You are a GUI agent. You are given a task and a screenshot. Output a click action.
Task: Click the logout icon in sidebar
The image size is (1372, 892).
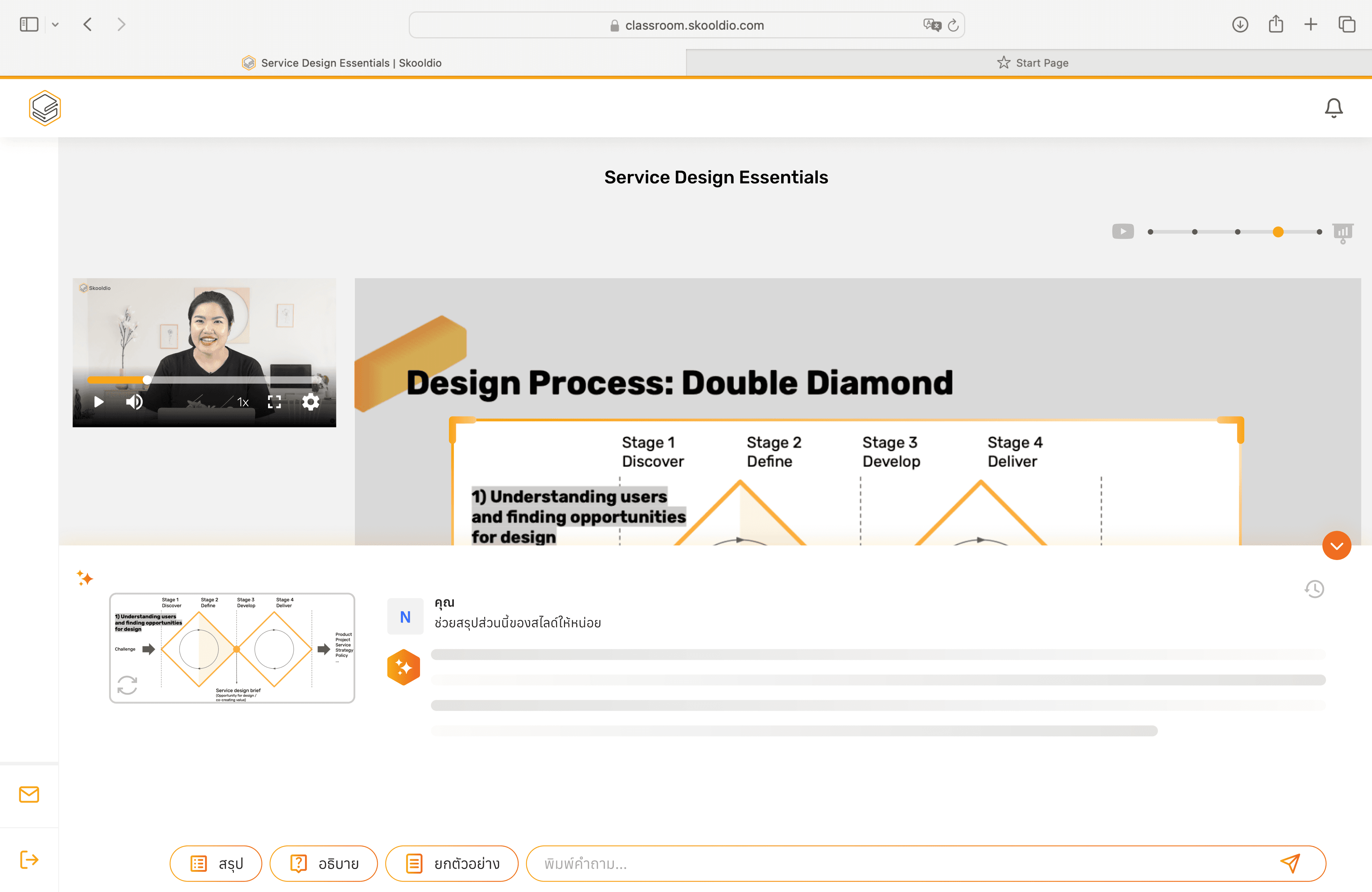29,859
